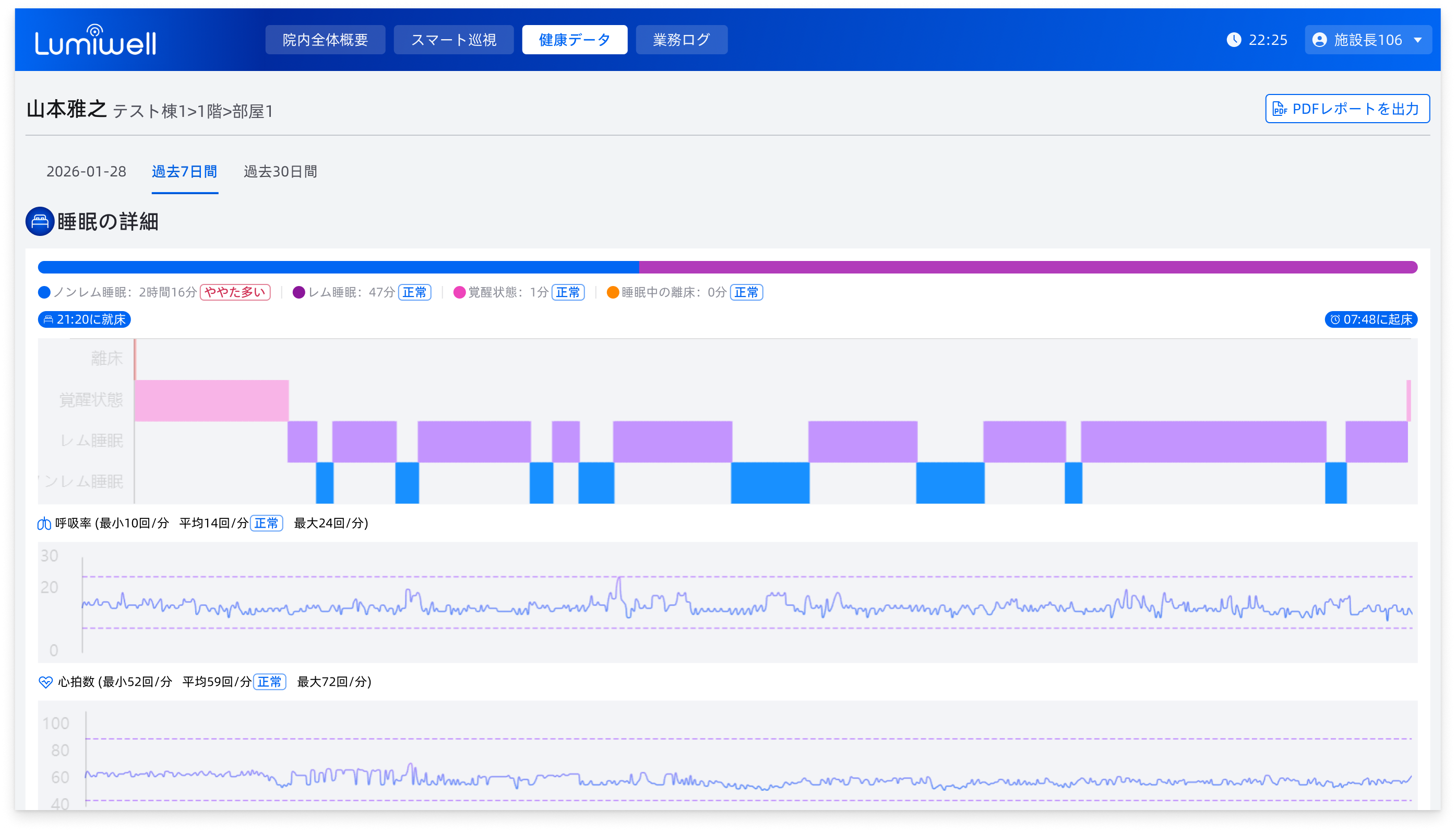Click the bed icon beside 睡眠の詳細
1456x832 pixels.
tap(40, 221)
